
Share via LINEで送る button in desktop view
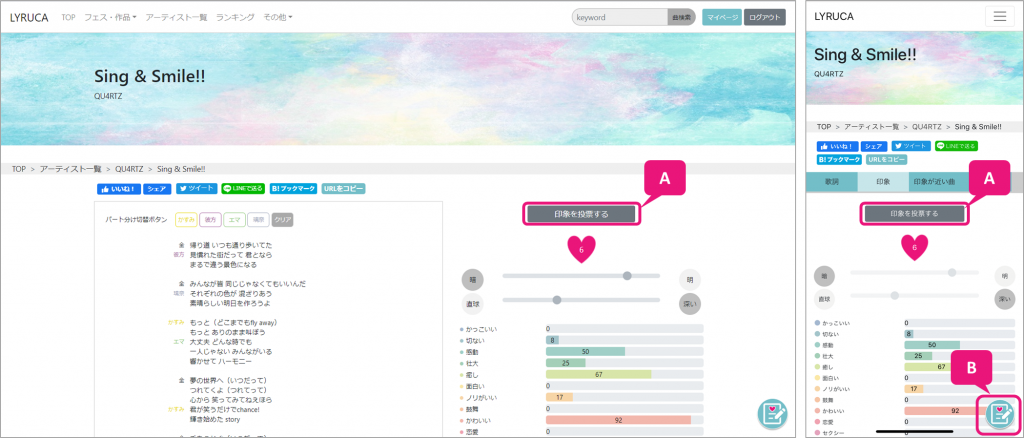click(x=243, y=188)
